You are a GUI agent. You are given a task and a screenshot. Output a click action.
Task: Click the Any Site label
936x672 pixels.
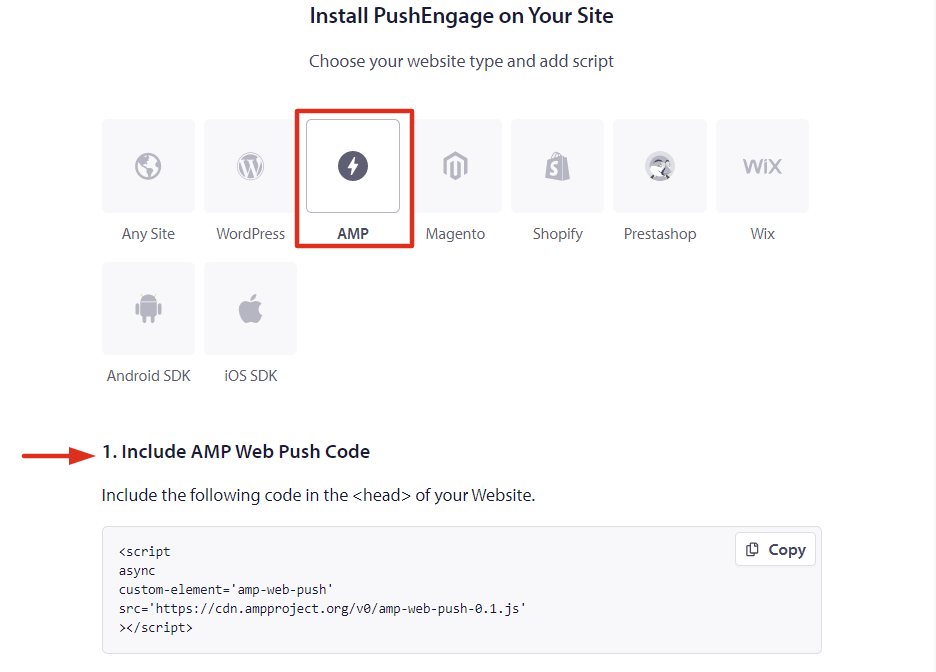[x=148, y=234]
